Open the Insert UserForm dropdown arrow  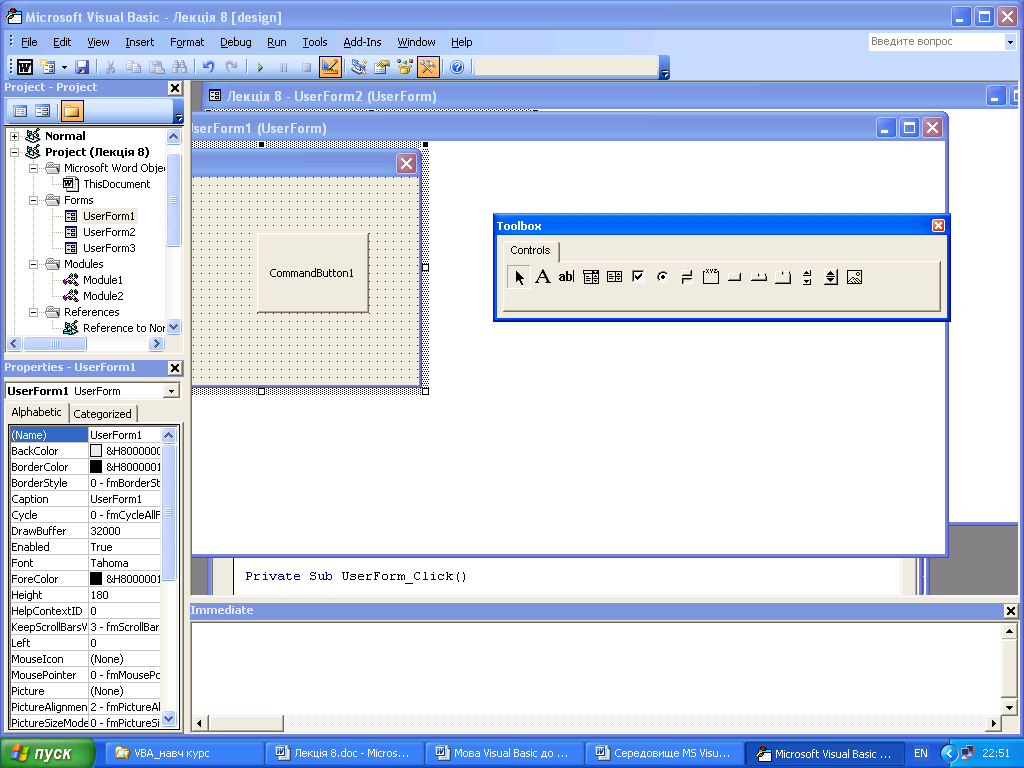[x=64, y=67]
